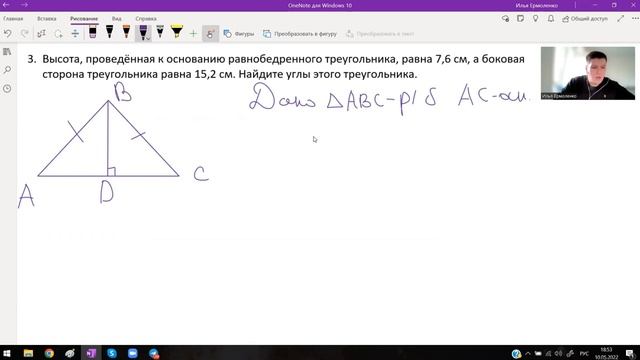Open purple pen options dropdown
Viewport: 640px width, 360px height.
click(148, 38)
